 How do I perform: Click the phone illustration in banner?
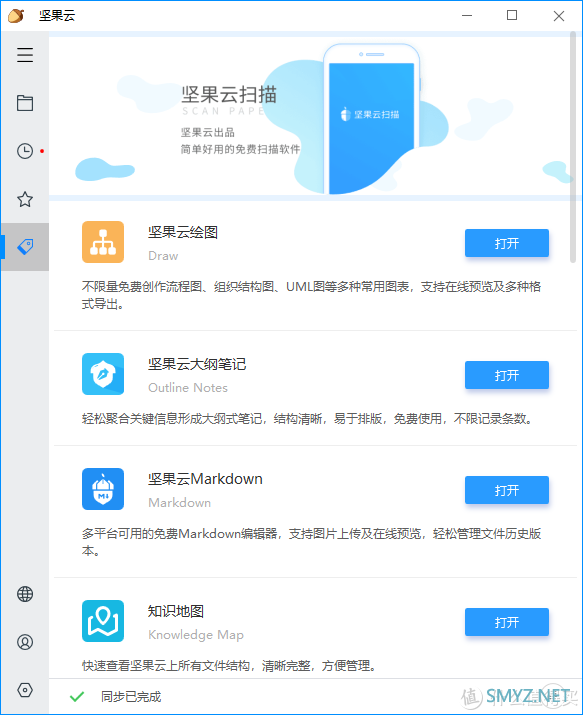(371, 119)
